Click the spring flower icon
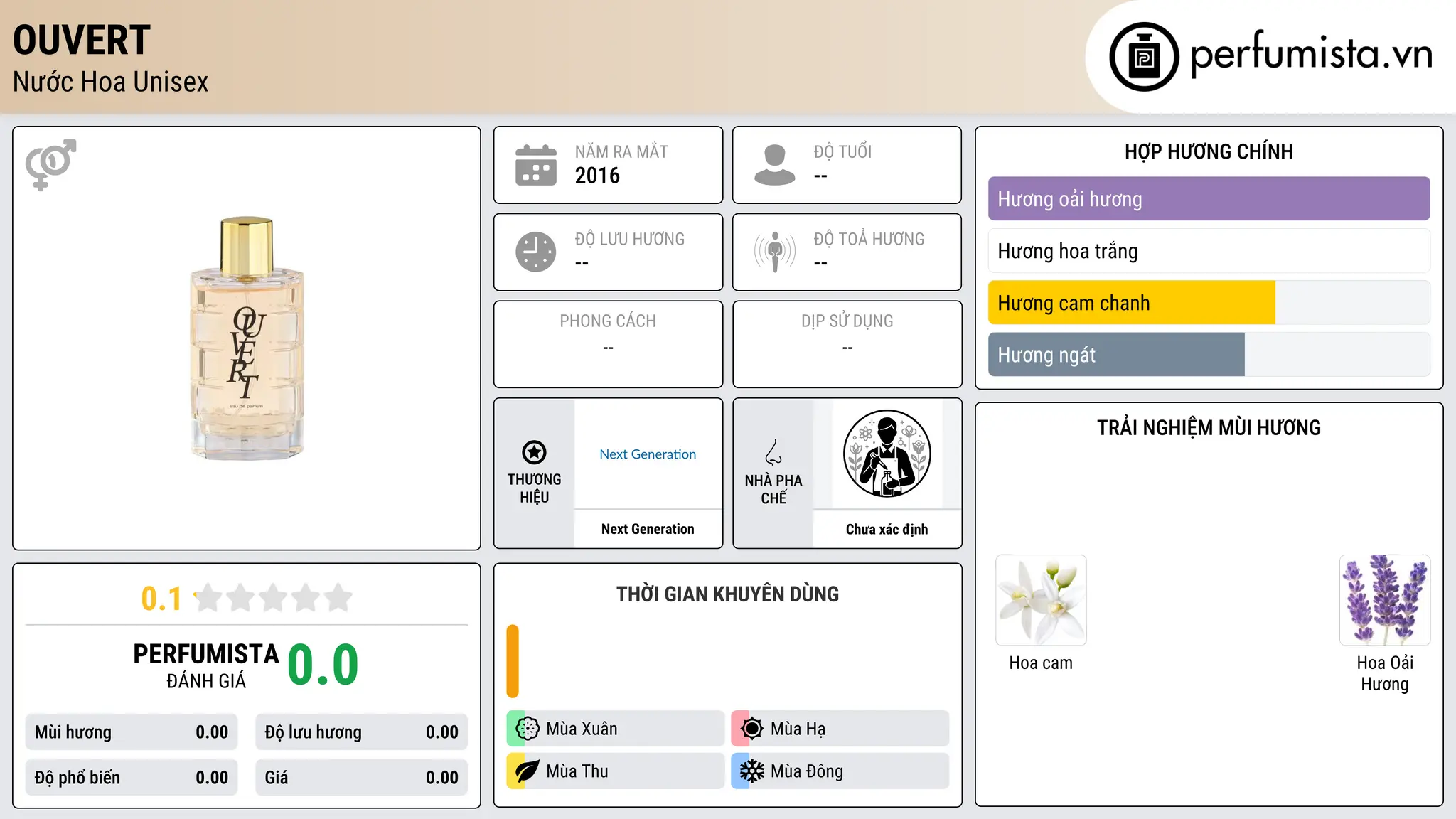 tap(528, 729)
